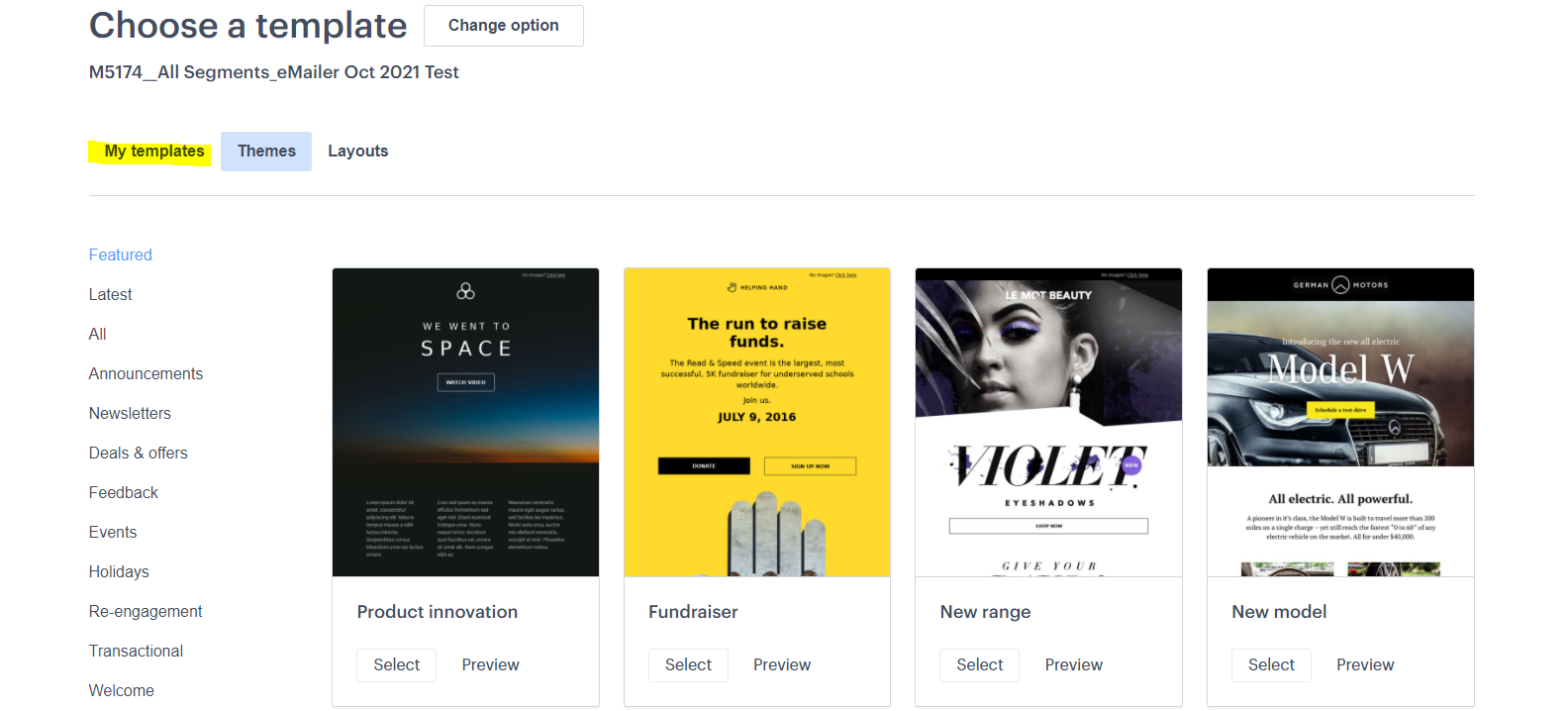Preview the New range template

[x=1074, y=665]
